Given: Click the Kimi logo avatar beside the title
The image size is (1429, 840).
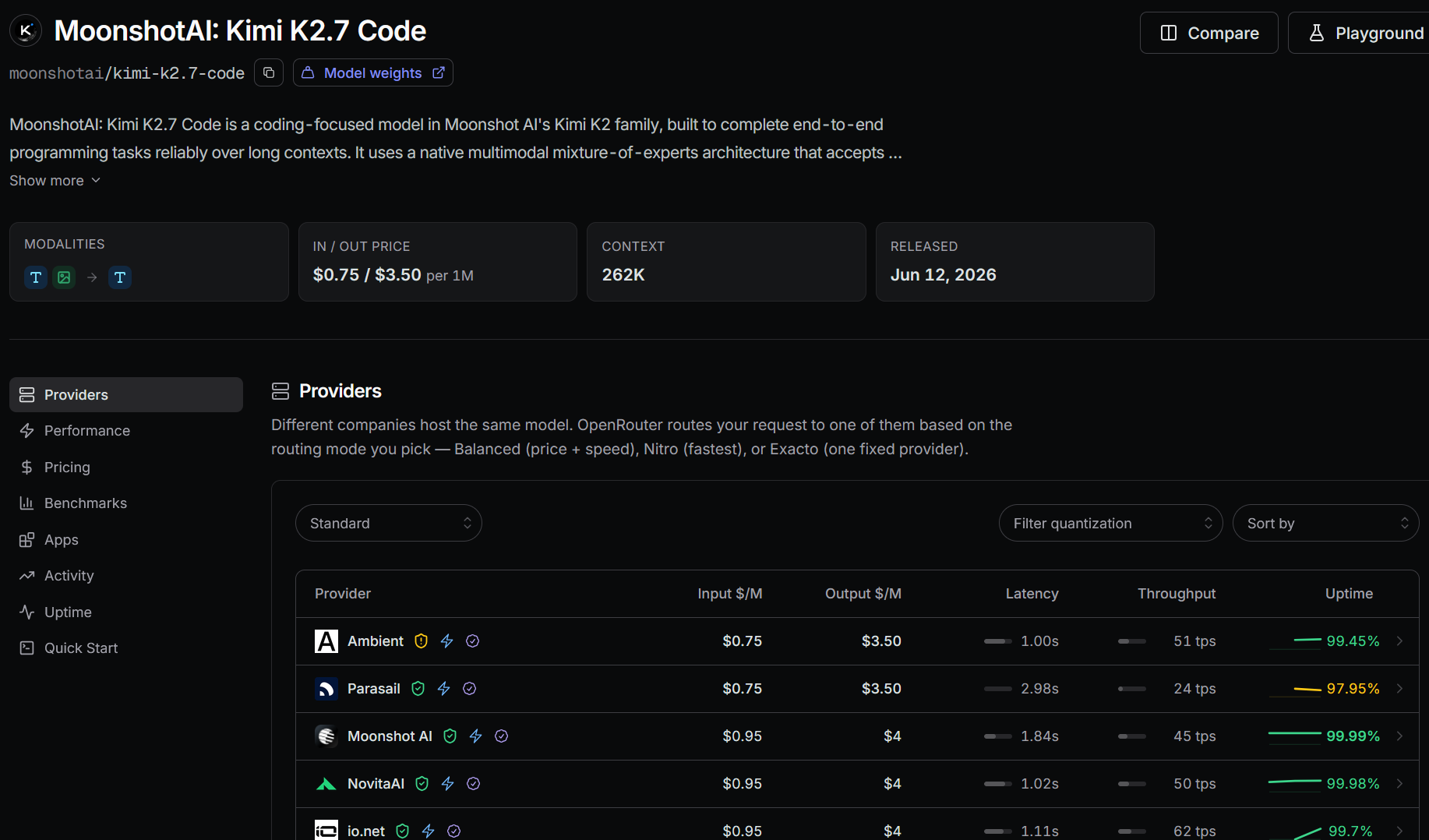Looking at the screenshot, I should (26, 31).
